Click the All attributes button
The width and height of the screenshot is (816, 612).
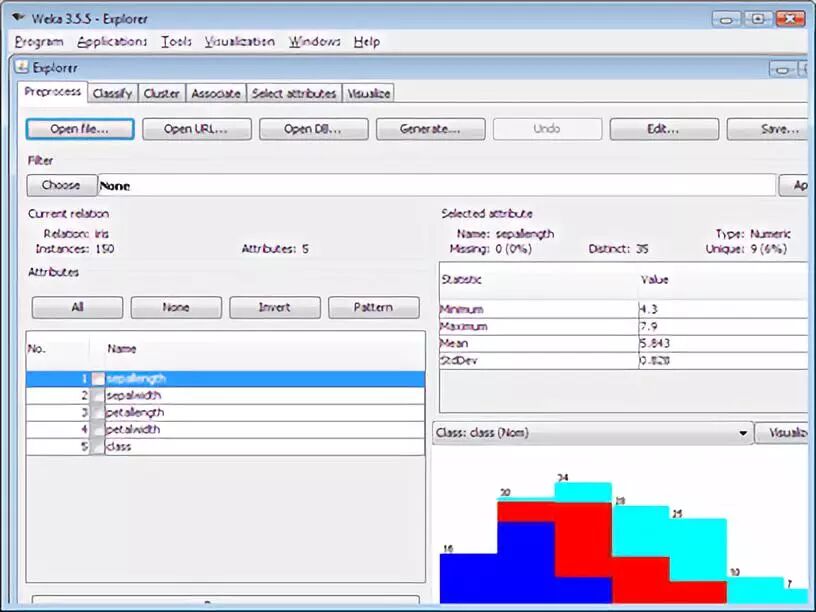(x=77, y=308)
